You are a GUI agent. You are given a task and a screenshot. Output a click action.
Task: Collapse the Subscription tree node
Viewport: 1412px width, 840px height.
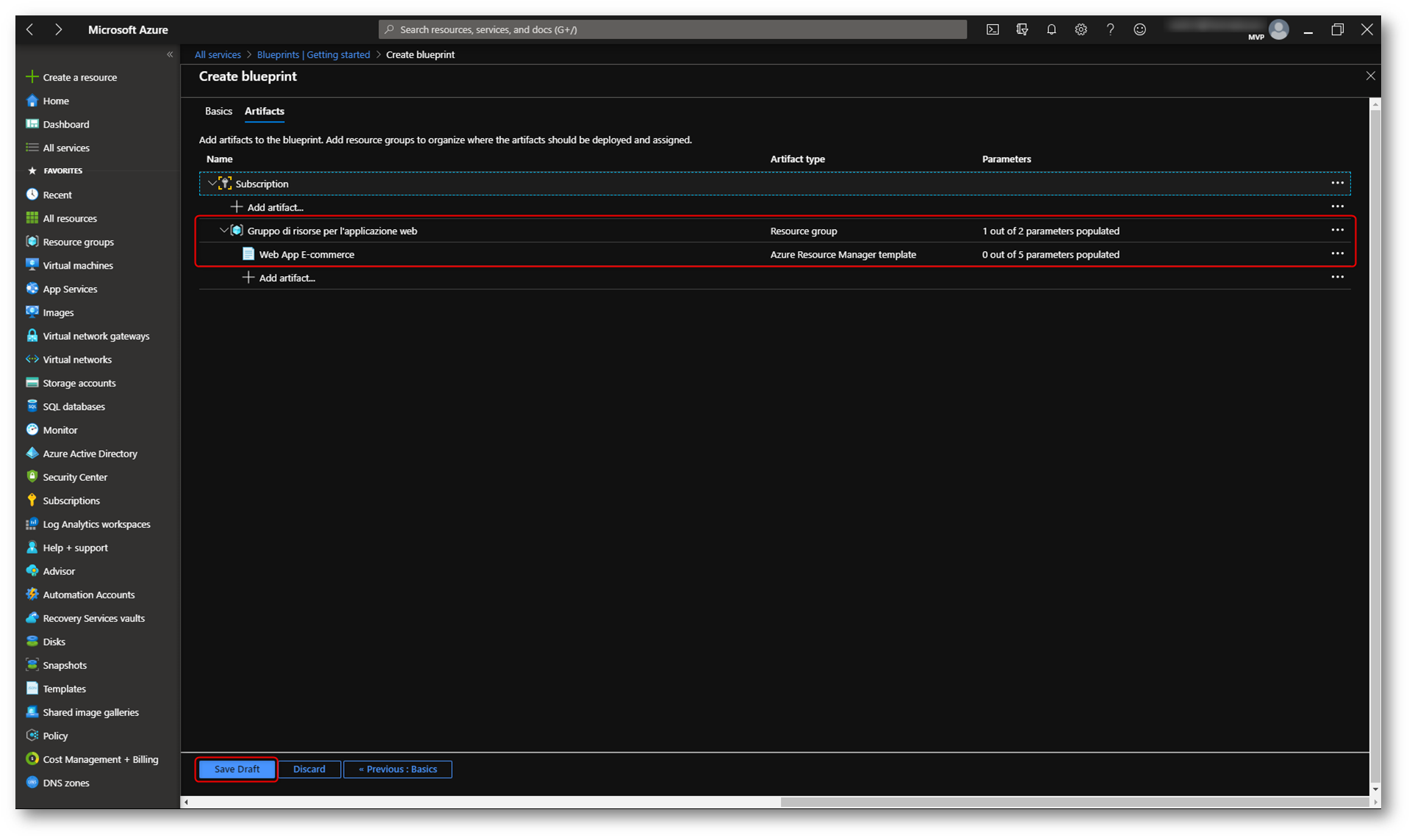click(212, 183)
